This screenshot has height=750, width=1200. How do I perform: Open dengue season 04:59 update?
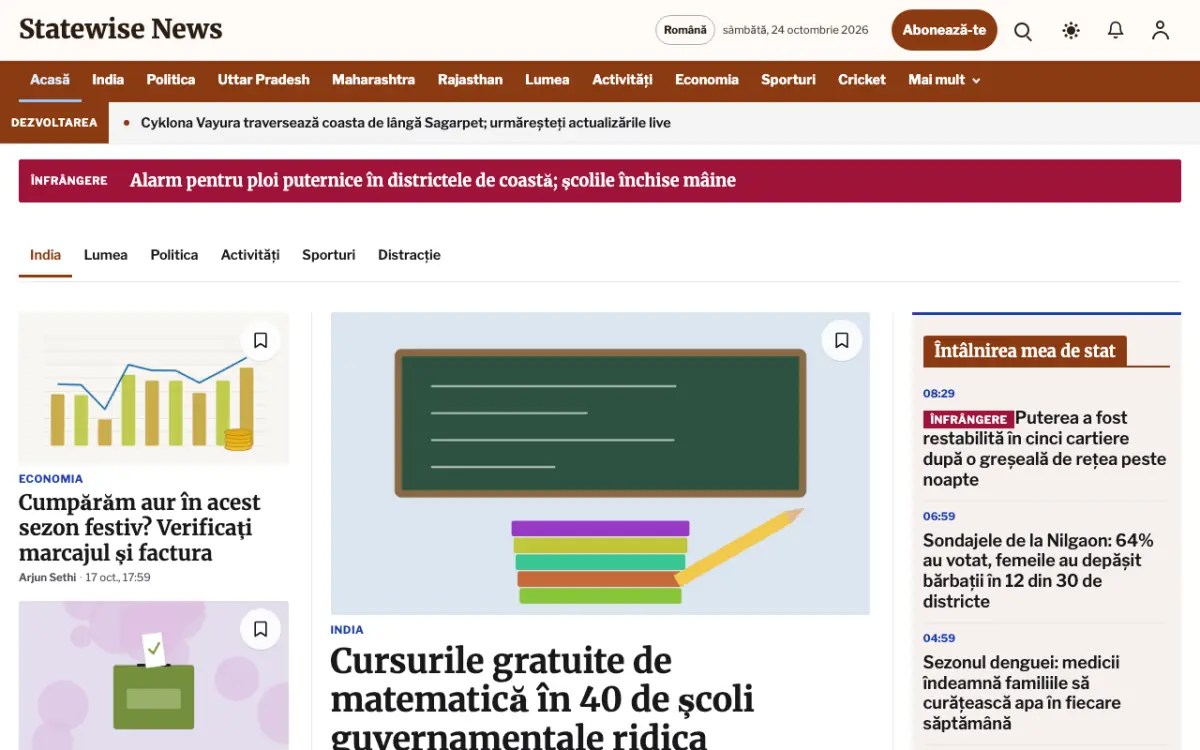[1022, 693]
